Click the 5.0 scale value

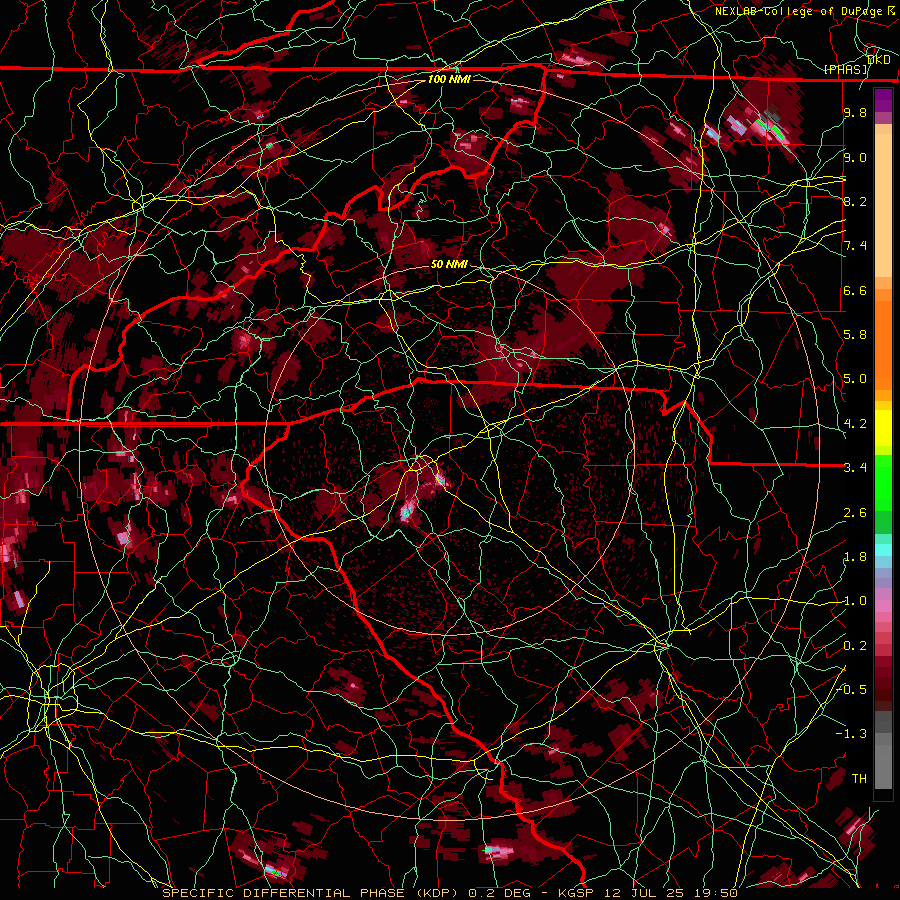pos(855,379)
